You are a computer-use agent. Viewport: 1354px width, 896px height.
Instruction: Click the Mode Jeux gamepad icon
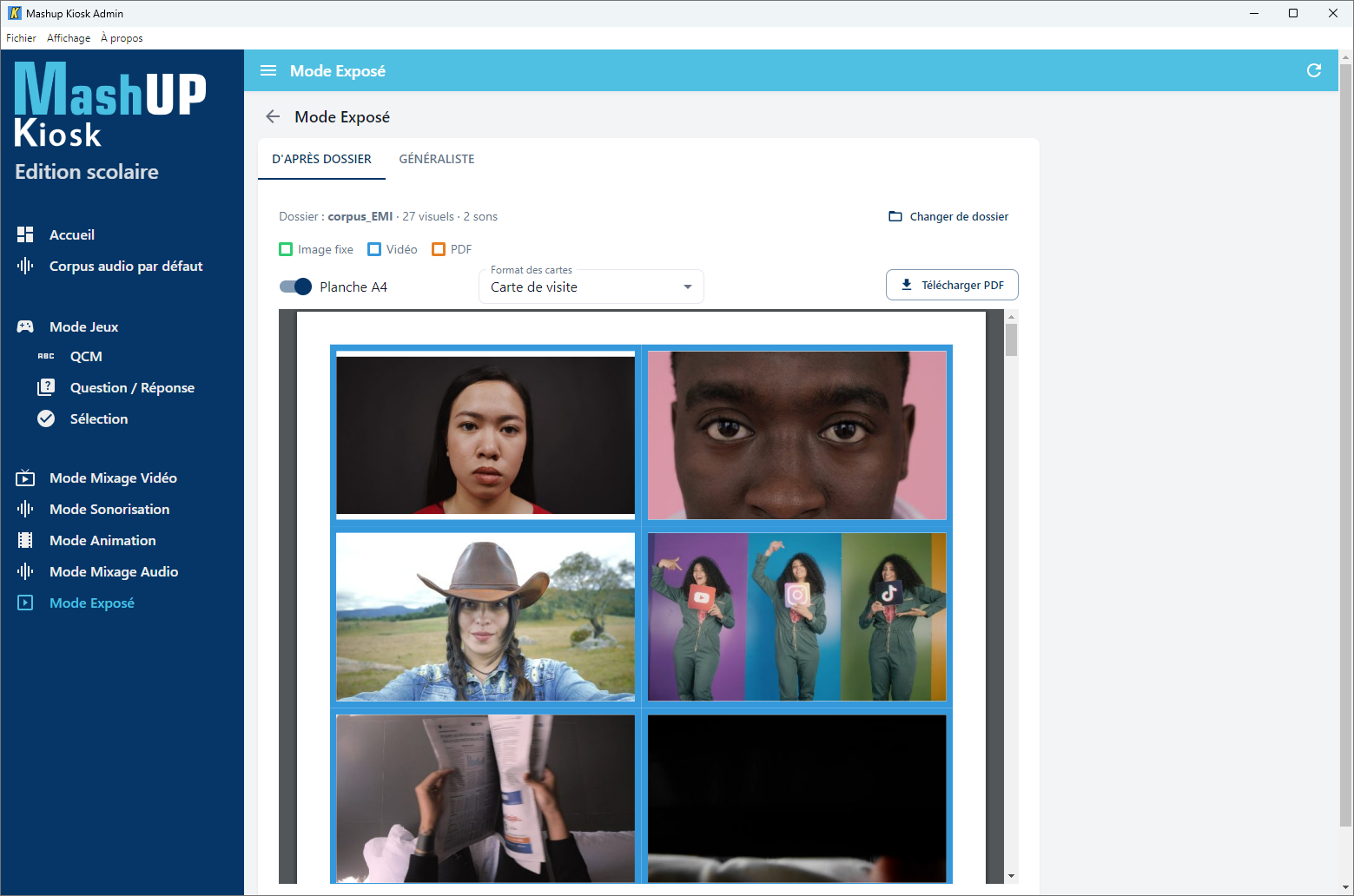[x=25, y=326]
